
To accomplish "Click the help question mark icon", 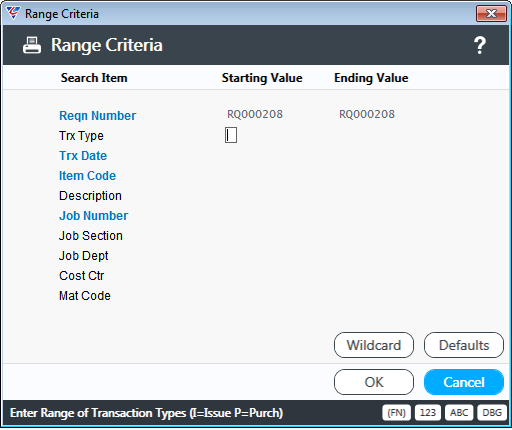I will pos(480,45).
